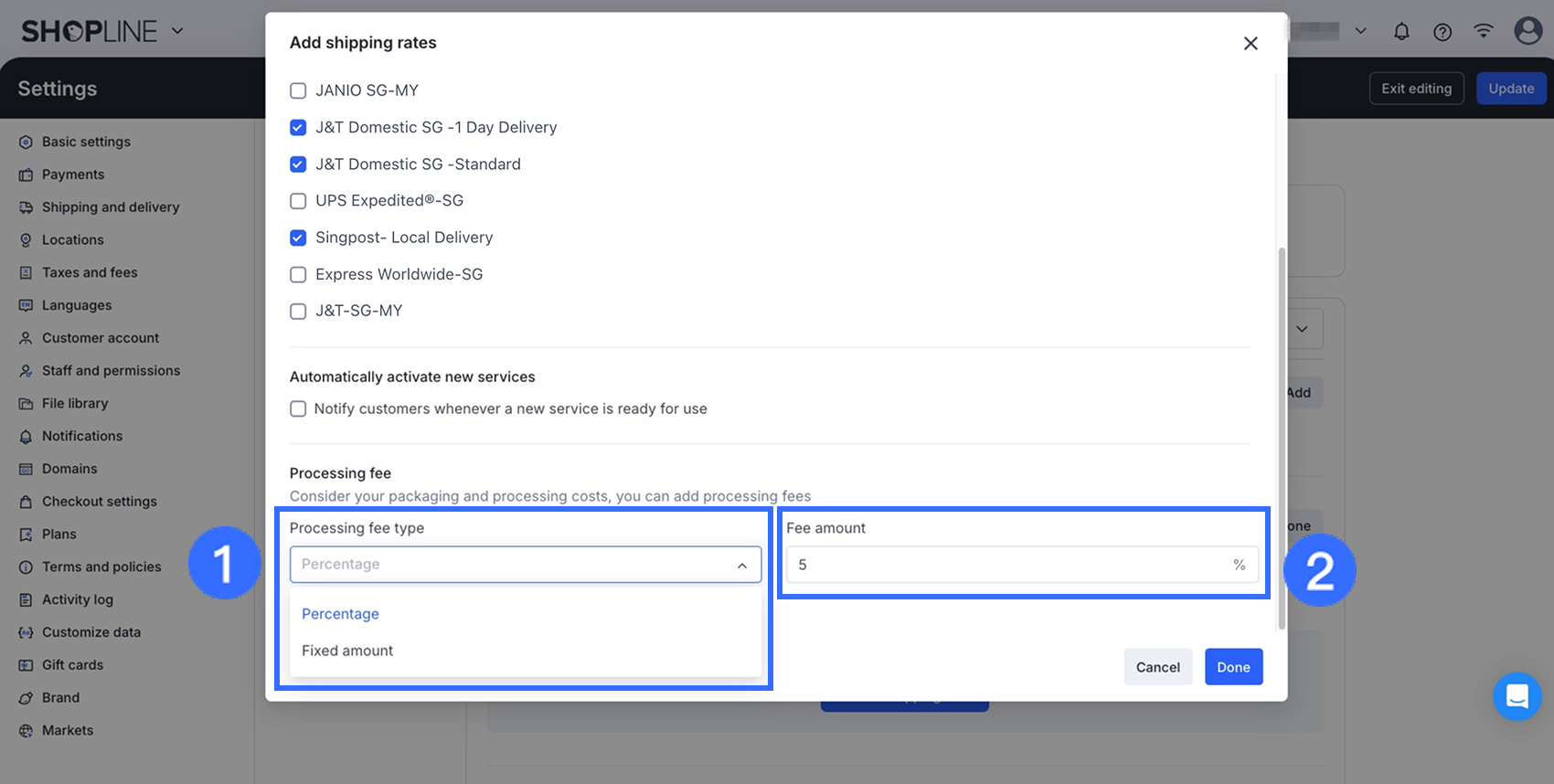The width and height of the screenshot is (1554, 784).
Task: Expand the account name dropdown arrow
Action: [1360, 31]
